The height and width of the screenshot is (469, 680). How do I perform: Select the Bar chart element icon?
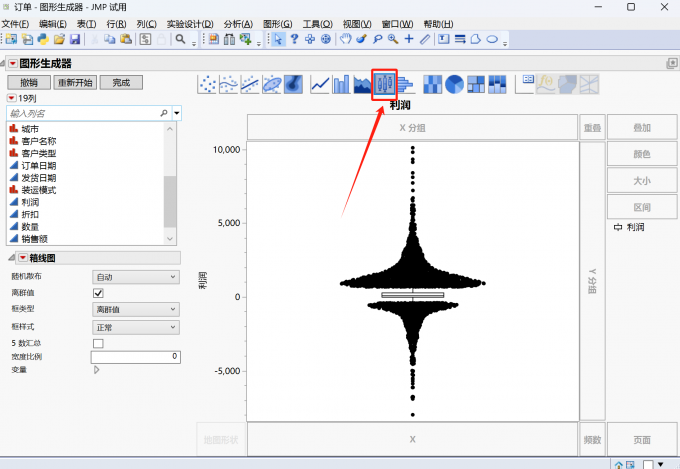click(x=341, y=84)
